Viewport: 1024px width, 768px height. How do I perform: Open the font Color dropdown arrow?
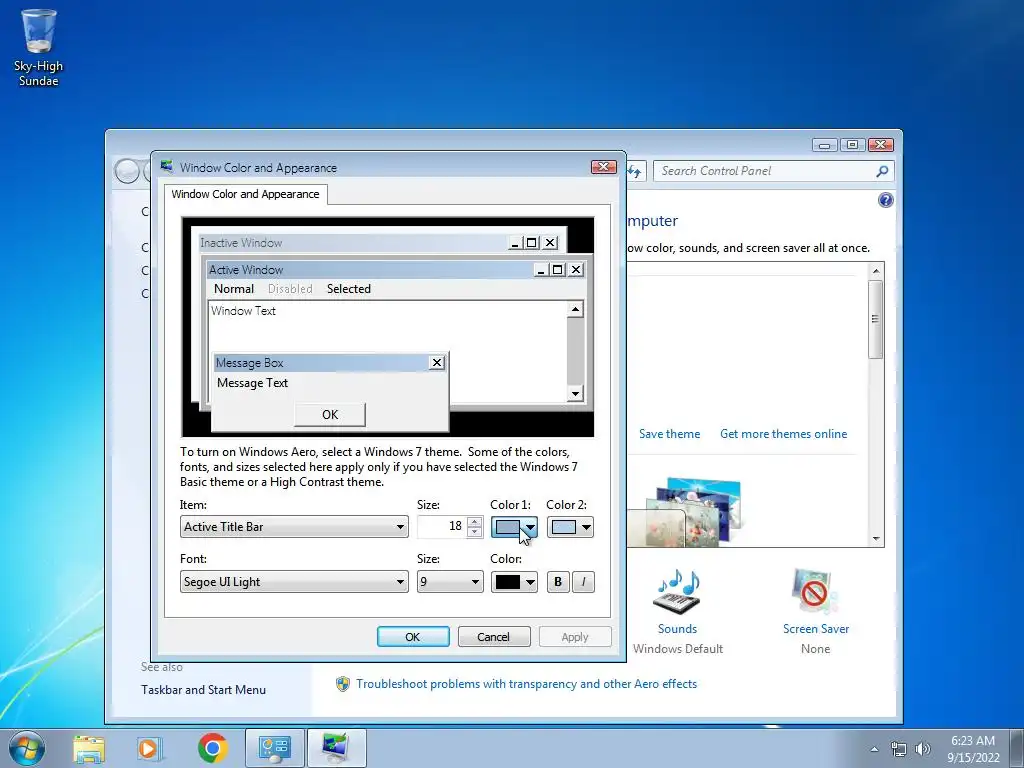pyautogui.click(x=530, y=582)
